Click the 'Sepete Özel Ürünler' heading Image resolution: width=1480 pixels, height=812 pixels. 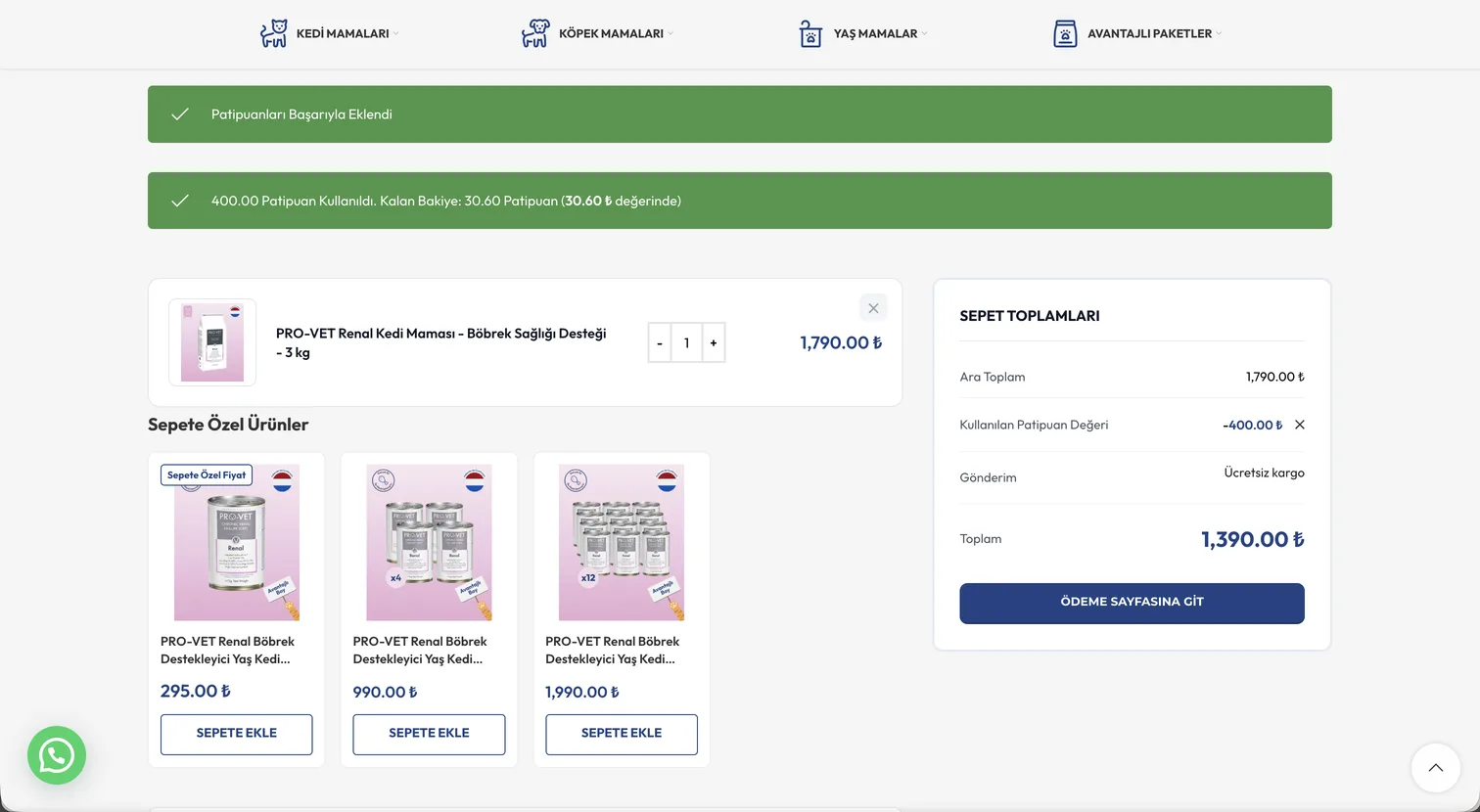click(x=228, y=425)
